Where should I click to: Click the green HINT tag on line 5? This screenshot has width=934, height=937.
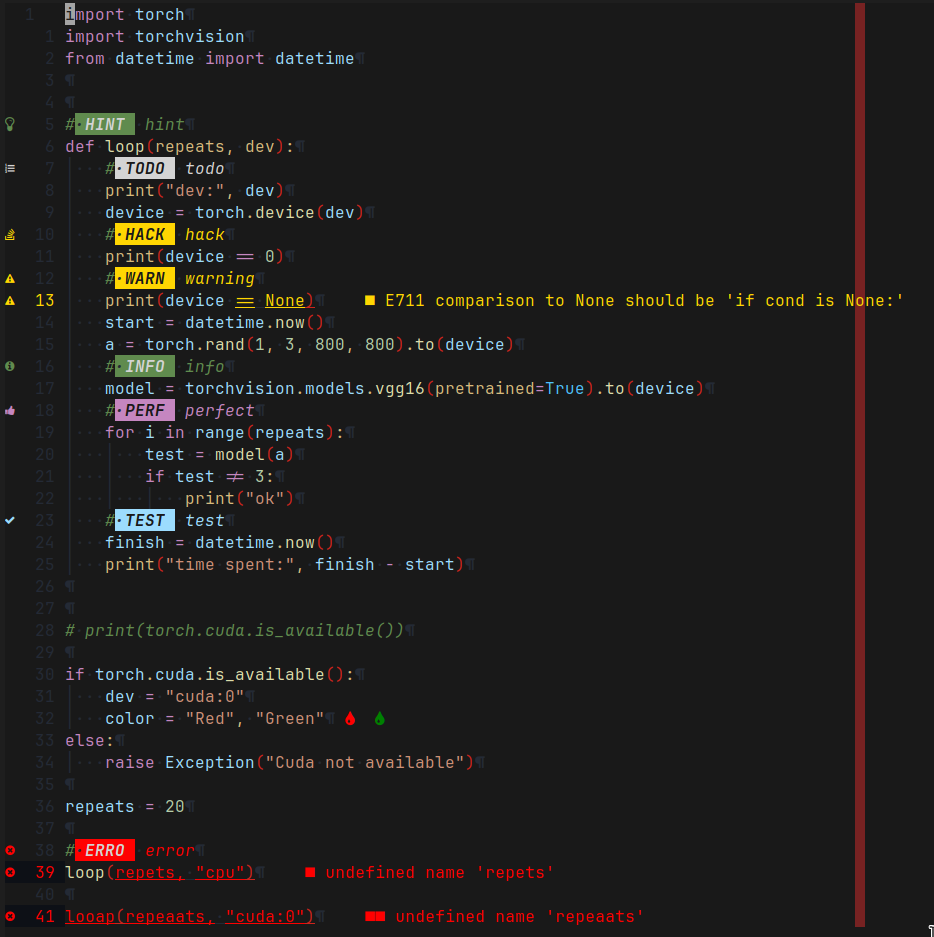click(103, 124)
